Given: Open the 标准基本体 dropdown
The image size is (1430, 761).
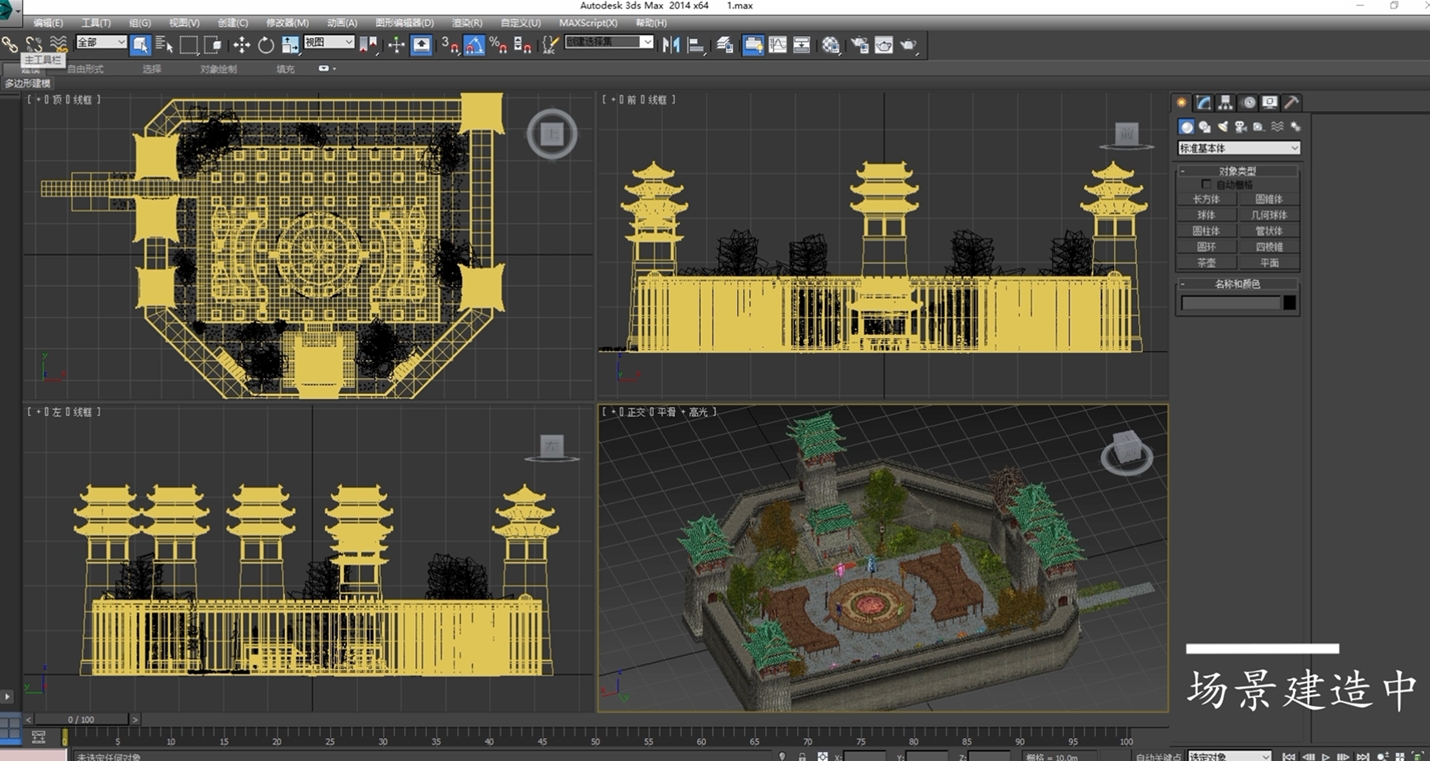Looking at the screenshot, I should (x=1238, y=148).
